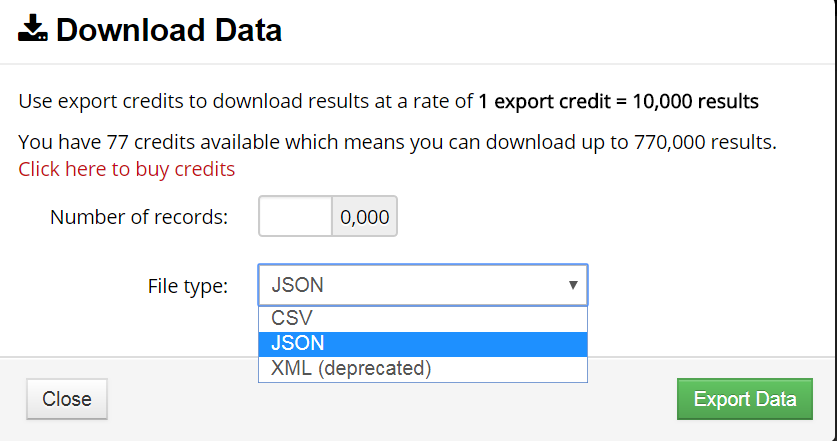Viewport: 837px width, 441px height.
Task: Click the 10,000 results text in the rate line
Action: pyautogui.click(x=696, y=101)
